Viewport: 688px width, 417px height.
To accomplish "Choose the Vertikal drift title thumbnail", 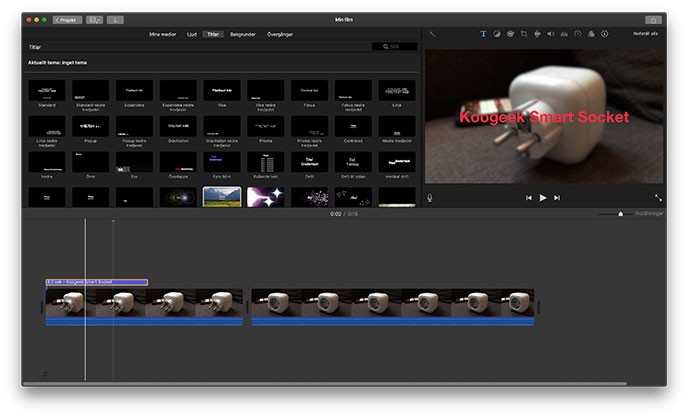I will [397, 162].
